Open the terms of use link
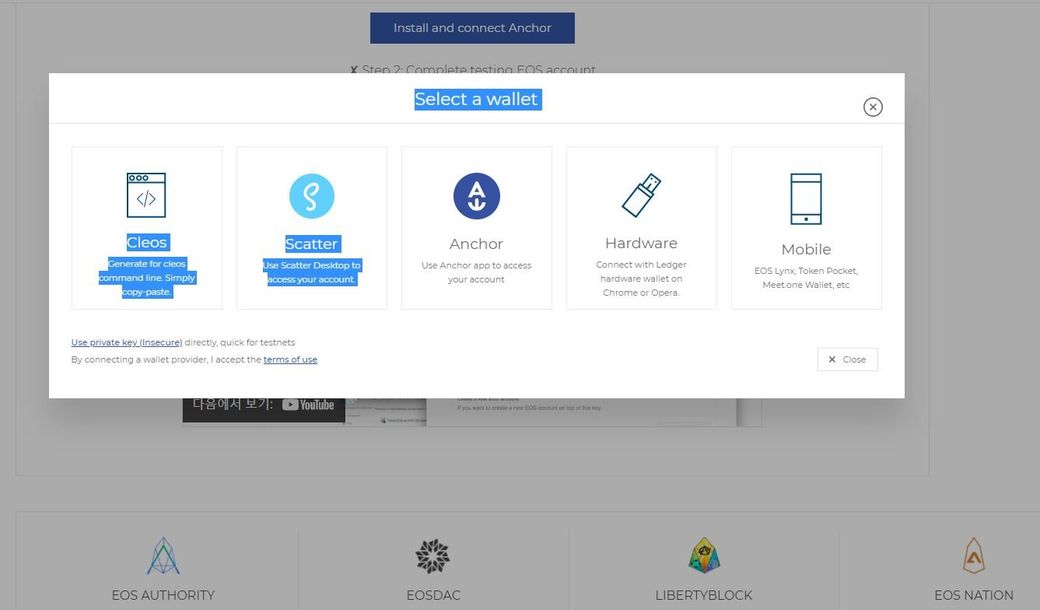Image resolution: width=1040 pixels, height=610 pixels. coord(290,359)
